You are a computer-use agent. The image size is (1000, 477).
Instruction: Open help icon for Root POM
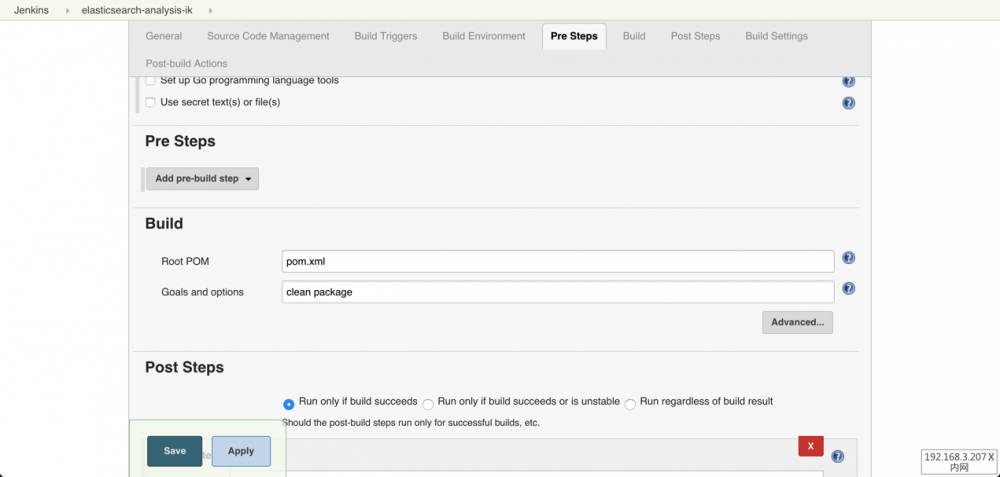click(x=848, y=258)
